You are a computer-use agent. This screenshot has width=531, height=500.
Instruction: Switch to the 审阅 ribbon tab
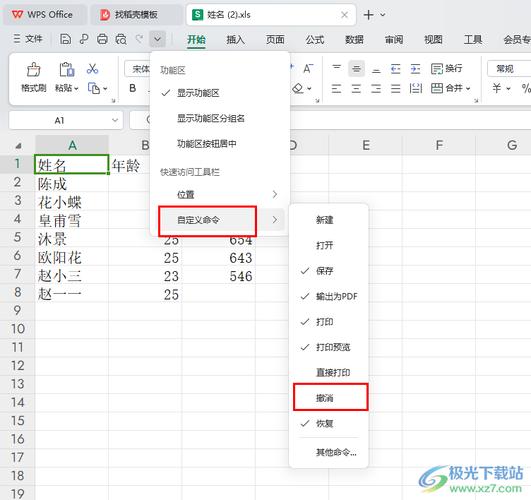coord(394,40)
